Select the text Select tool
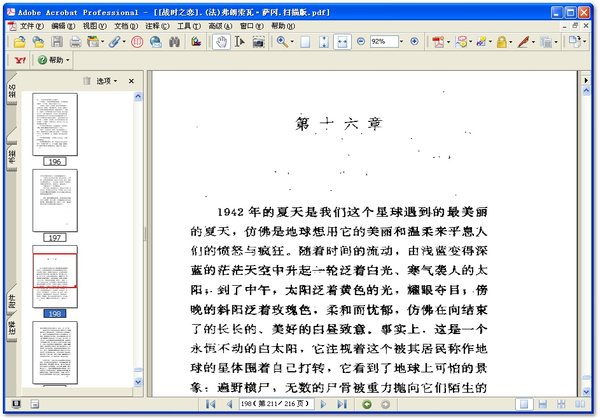The height and width of the screenshot is (420, 600). click(240, 42)
